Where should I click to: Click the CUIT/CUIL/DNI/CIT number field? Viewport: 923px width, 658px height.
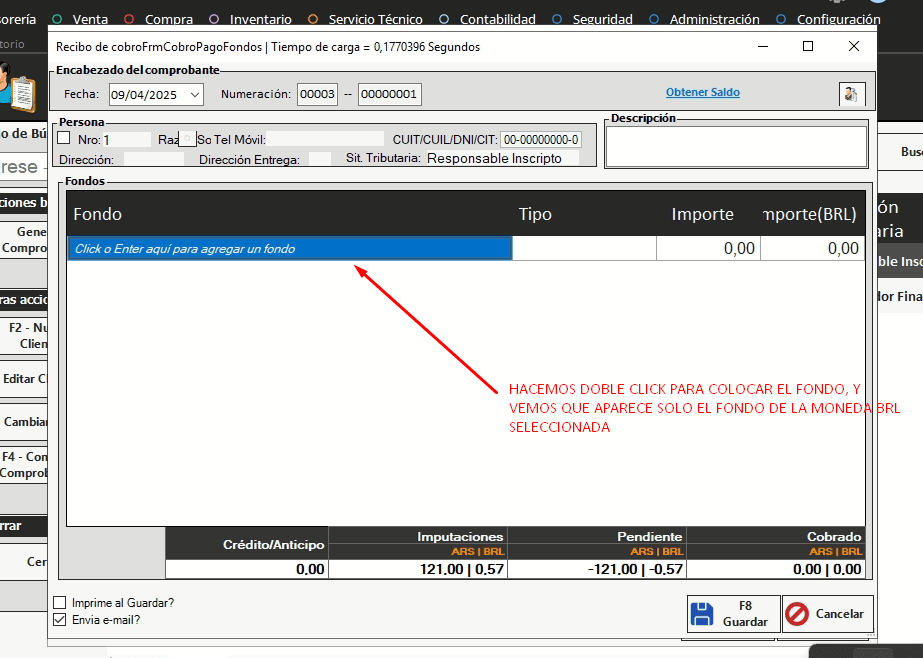pyautogui.click(x=541, y=140)
